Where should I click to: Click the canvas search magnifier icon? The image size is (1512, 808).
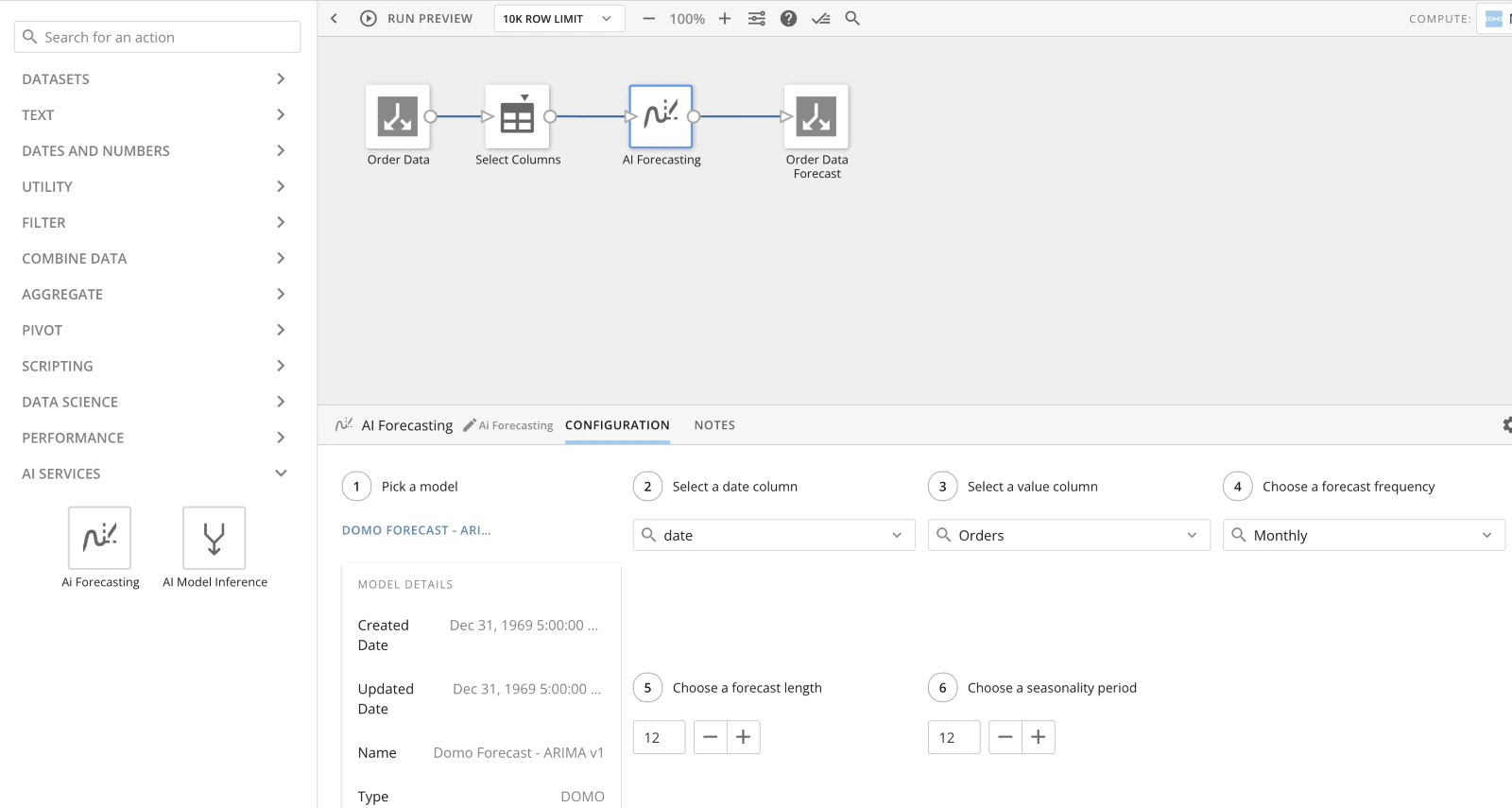852,18
